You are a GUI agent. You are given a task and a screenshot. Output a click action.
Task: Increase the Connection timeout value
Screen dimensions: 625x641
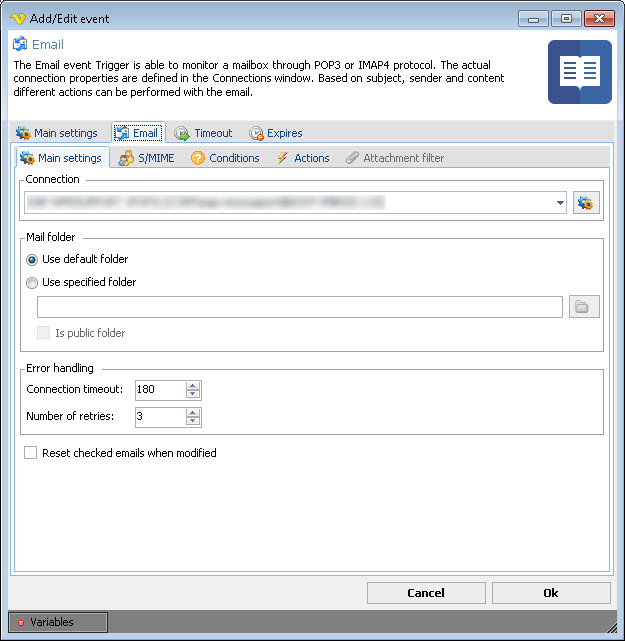pos(193,385)
